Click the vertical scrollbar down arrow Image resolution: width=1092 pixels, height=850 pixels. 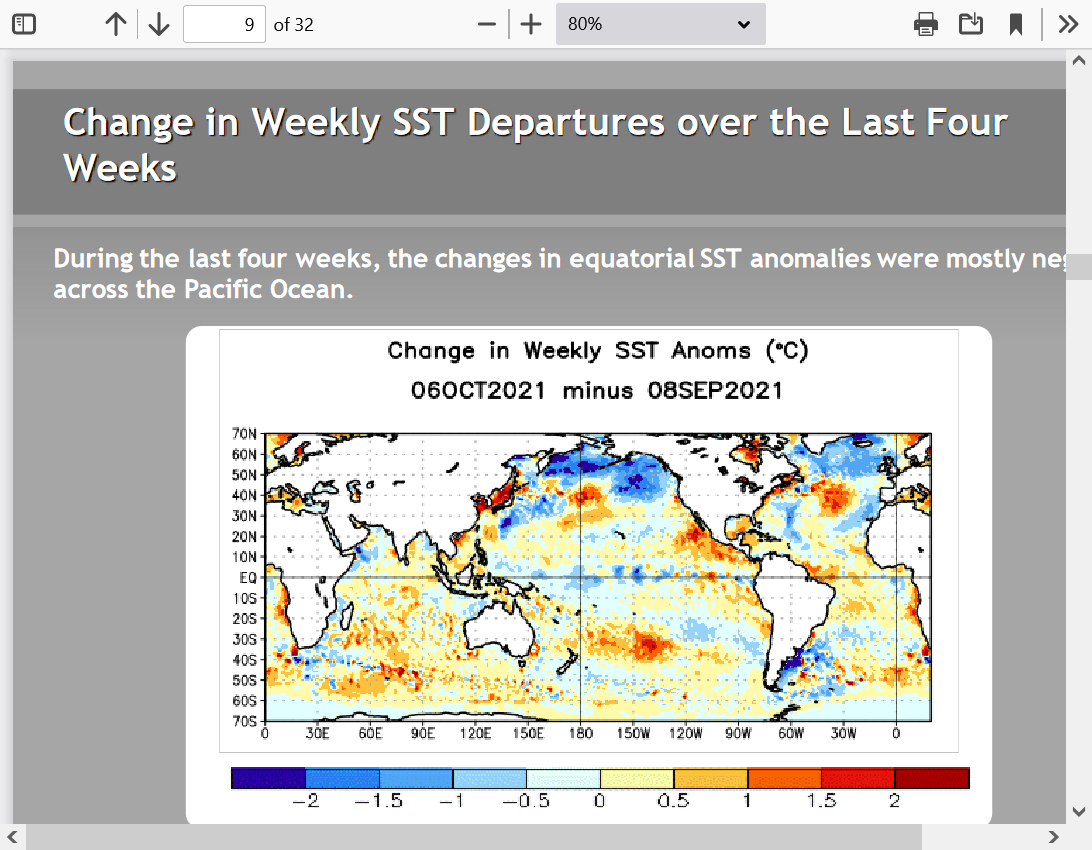pos(1078,811)
